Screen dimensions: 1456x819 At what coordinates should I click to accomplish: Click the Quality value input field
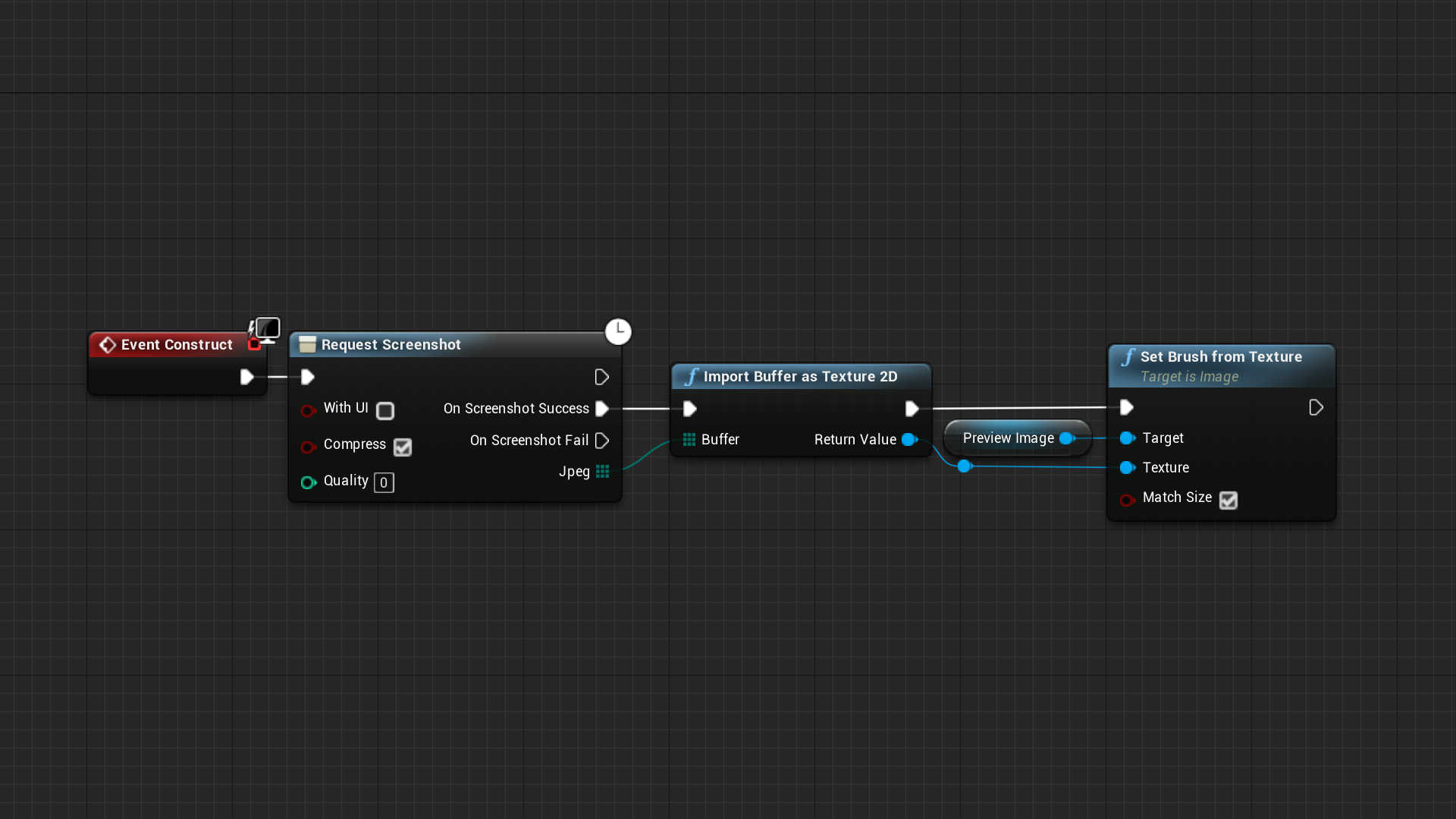[384, 483]
